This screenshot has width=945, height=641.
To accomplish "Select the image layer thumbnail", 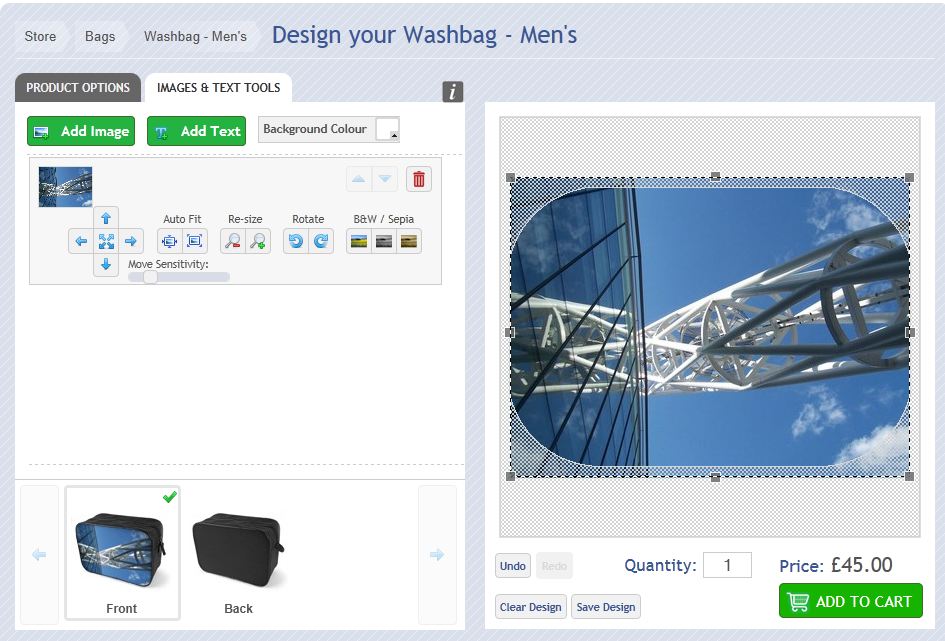I will point(65,187).
